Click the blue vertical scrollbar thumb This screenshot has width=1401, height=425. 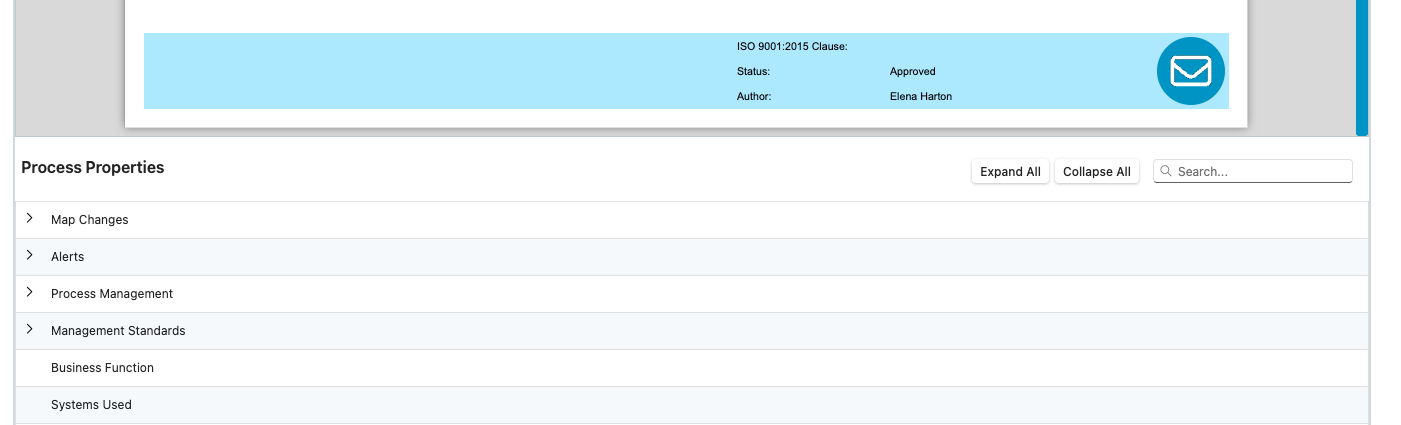click(1361, 67)
